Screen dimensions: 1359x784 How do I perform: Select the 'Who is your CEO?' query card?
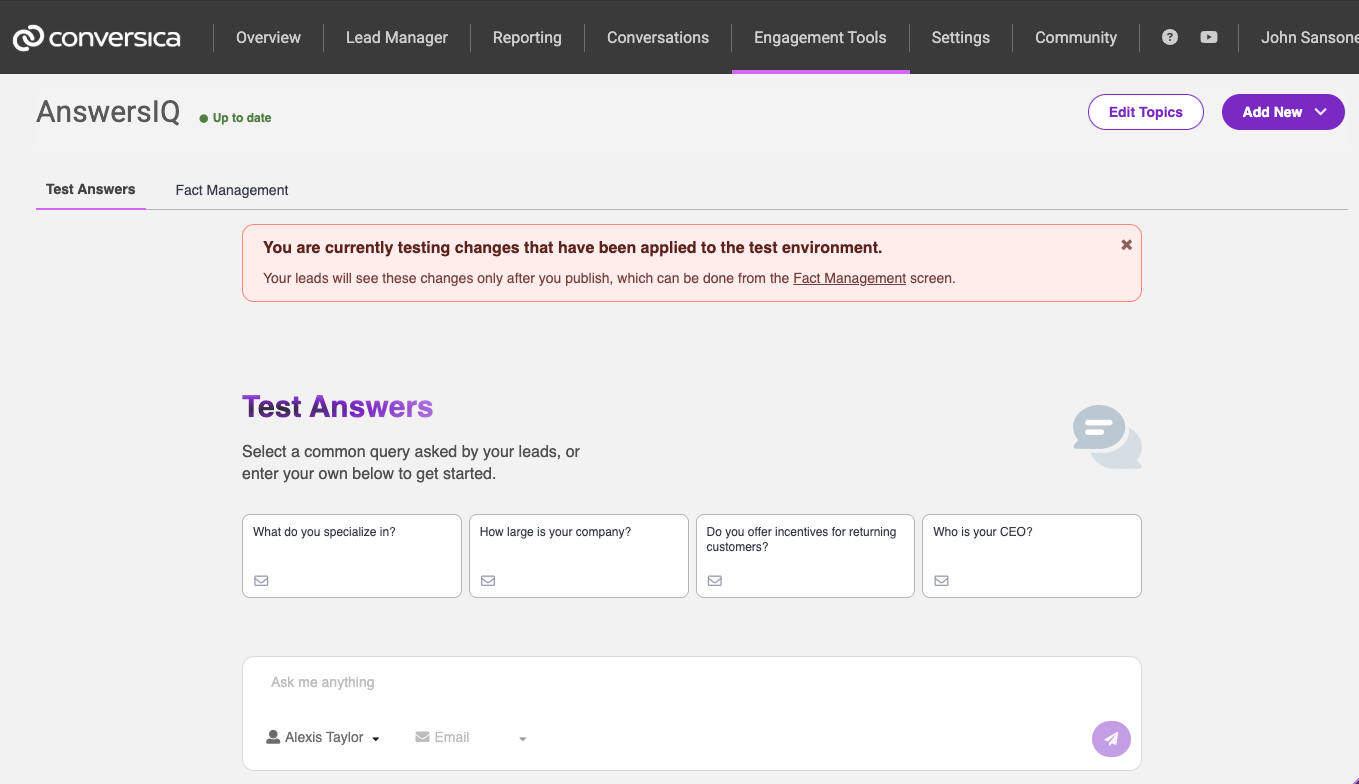click(1031, 550)
